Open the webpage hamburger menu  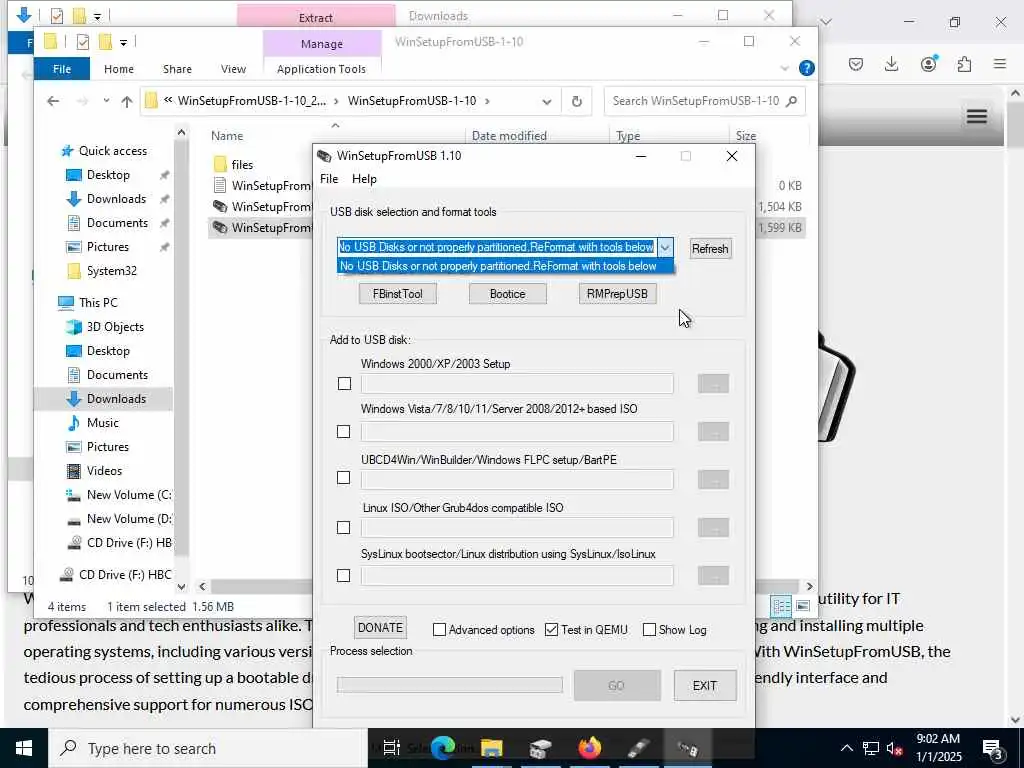976,117
